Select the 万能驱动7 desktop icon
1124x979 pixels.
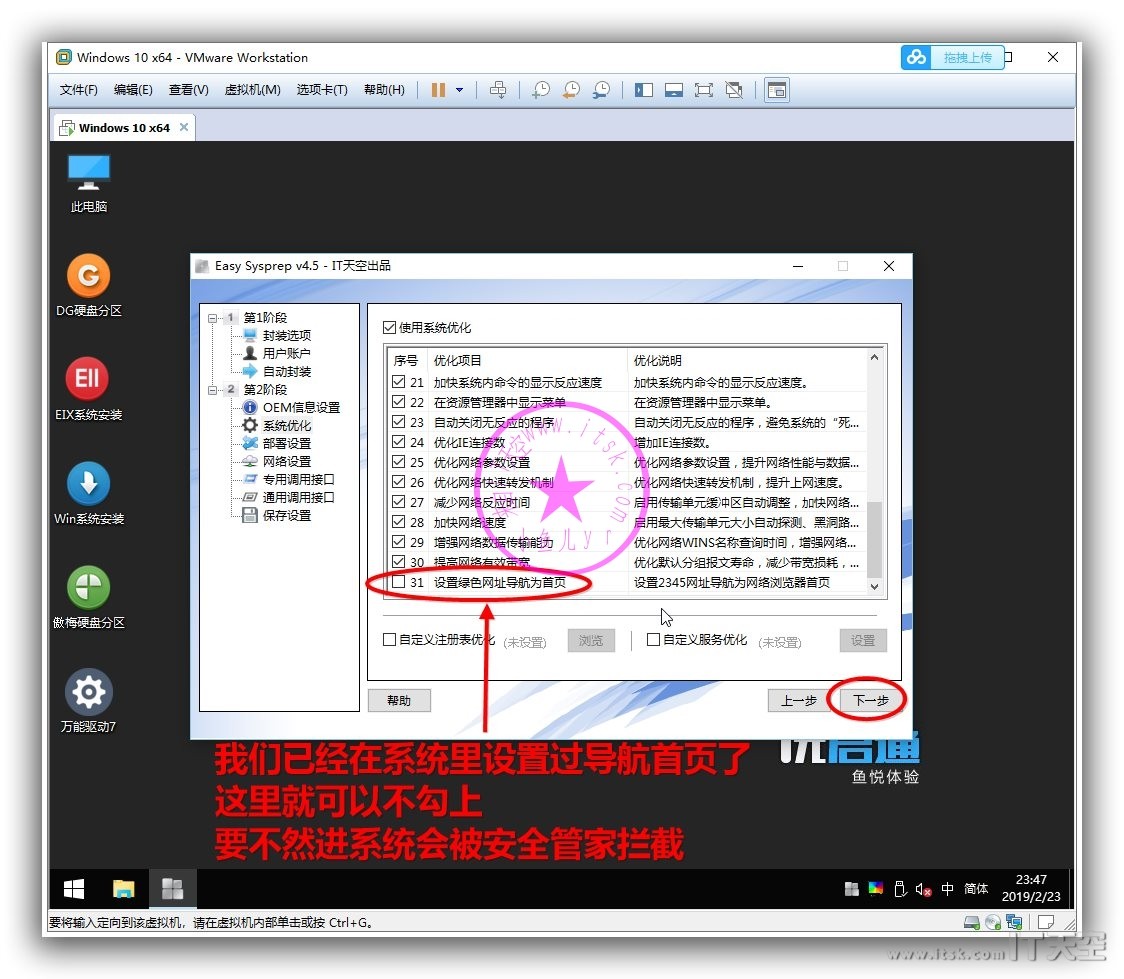88,701
